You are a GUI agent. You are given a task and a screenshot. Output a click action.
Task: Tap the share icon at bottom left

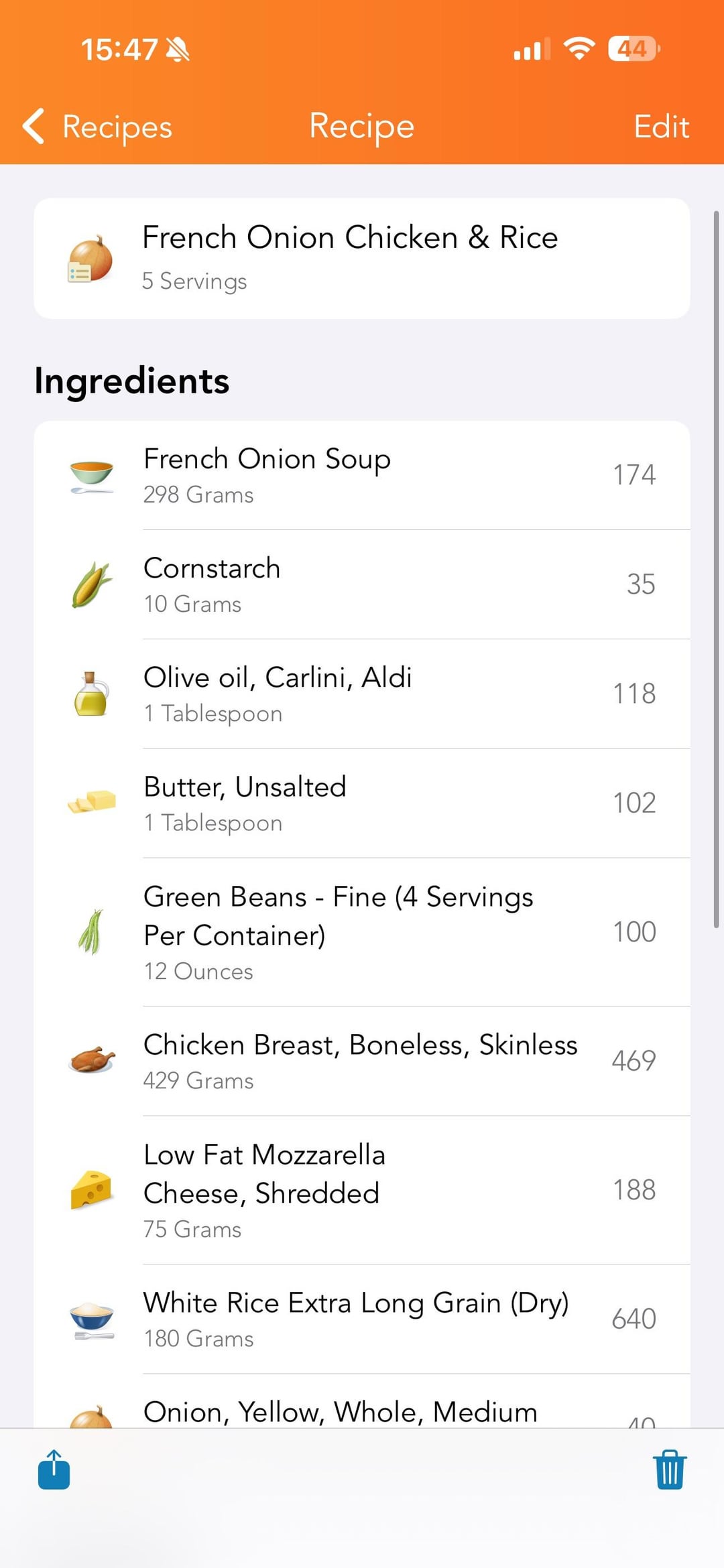(x=54, y=1469)
